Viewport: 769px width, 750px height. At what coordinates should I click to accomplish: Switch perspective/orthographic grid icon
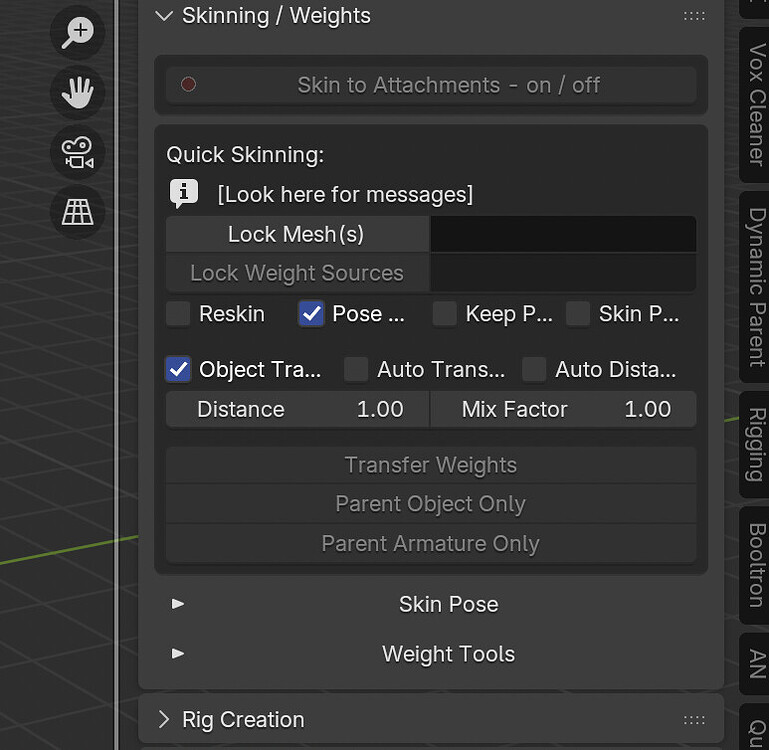(x=77, y=212)
